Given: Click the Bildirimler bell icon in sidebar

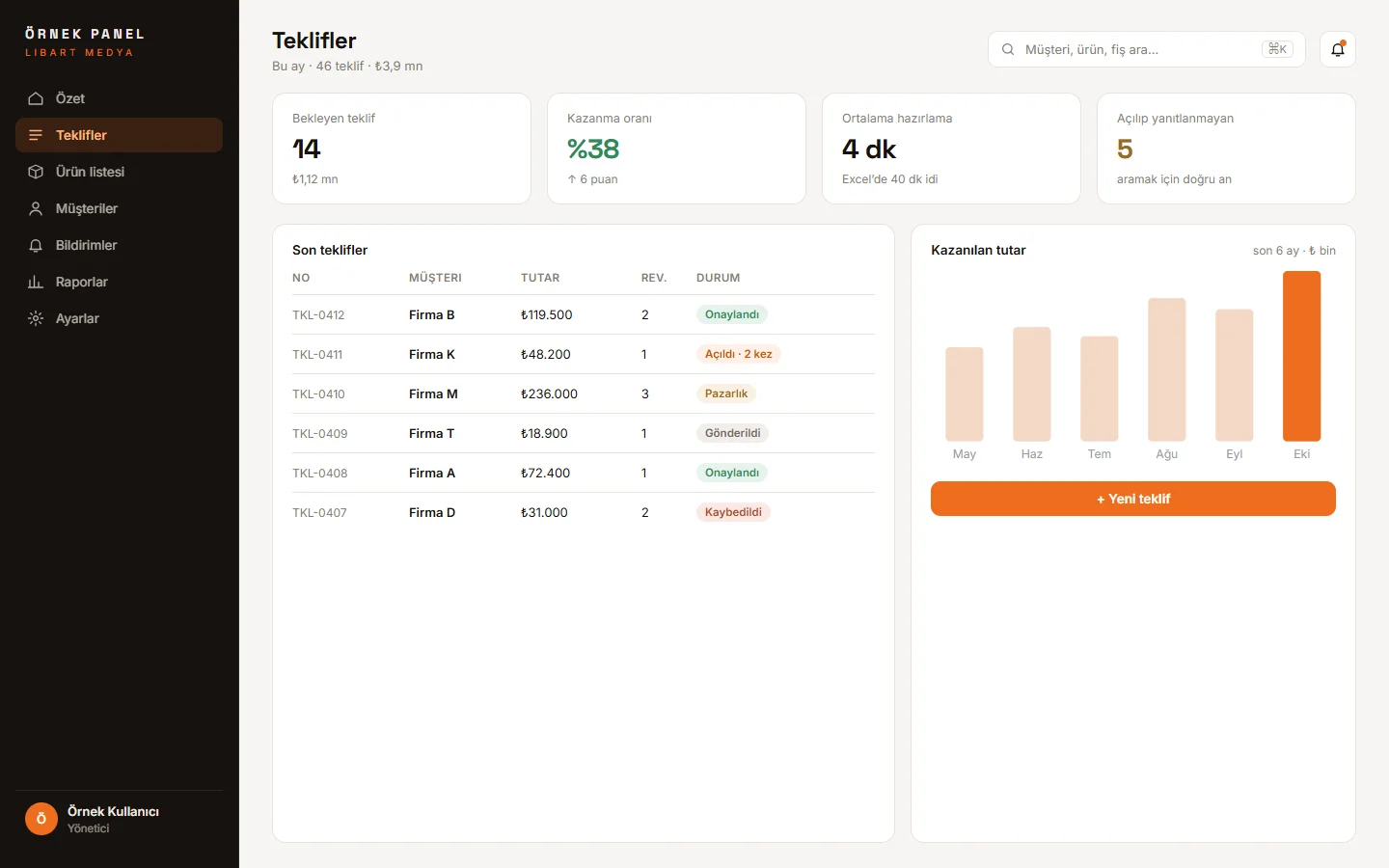Looking at the screenshot, I should [36, 245].
